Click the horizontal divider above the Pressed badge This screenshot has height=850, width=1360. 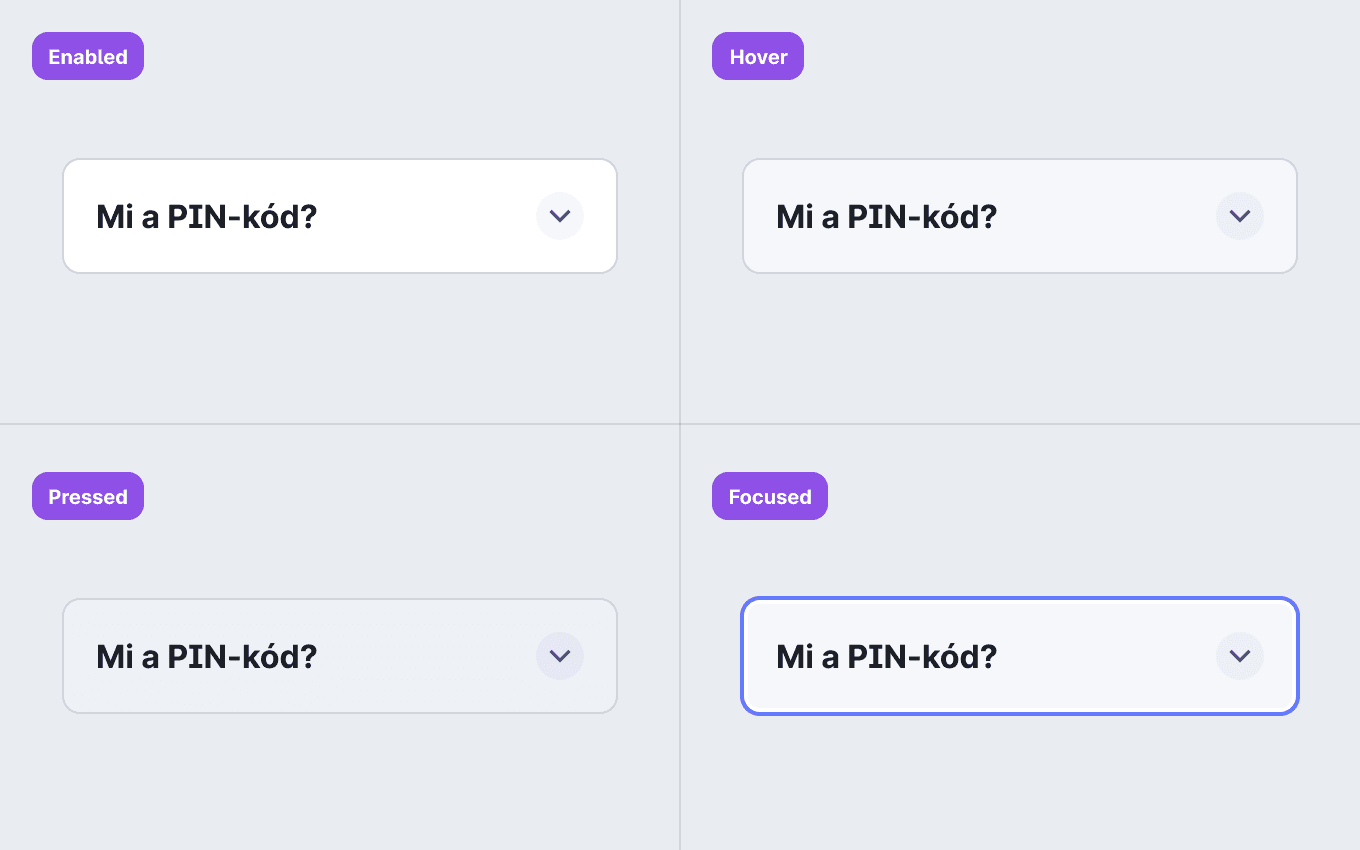tap(340, 424)
